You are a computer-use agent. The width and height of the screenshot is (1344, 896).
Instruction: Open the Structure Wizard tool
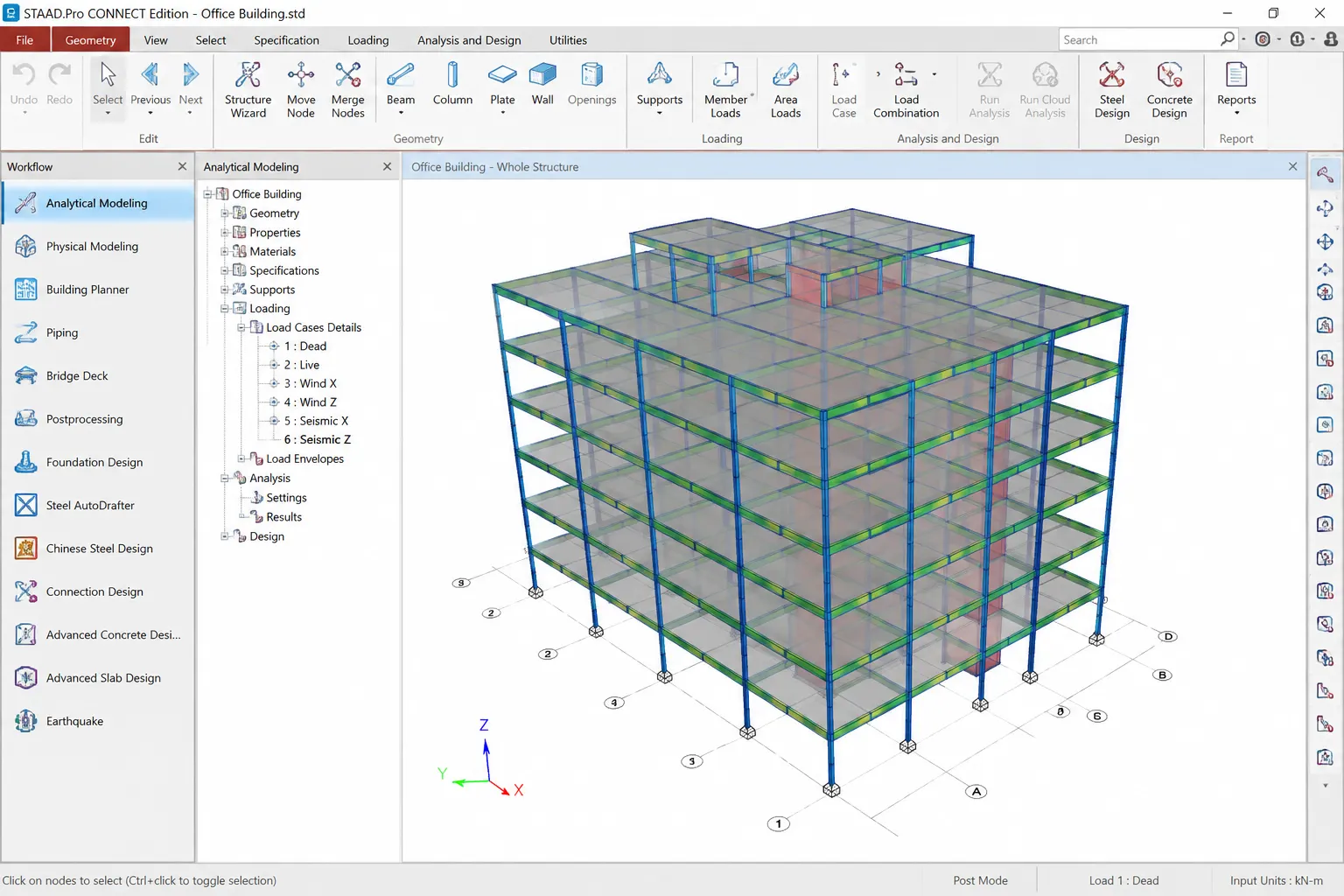(248, 89)
